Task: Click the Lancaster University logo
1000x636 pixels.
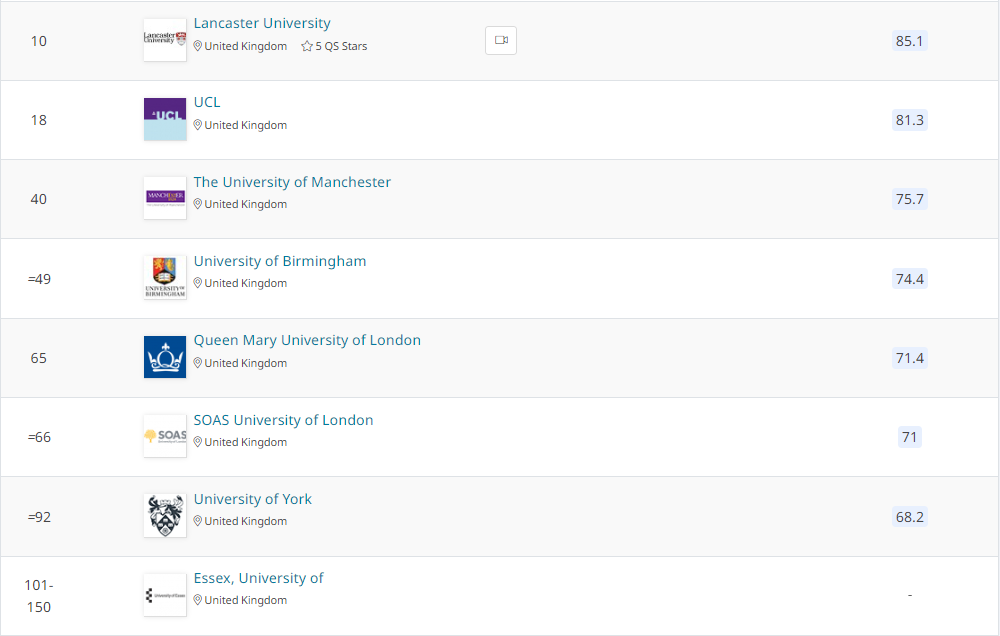Action: (x=165, y=40)
